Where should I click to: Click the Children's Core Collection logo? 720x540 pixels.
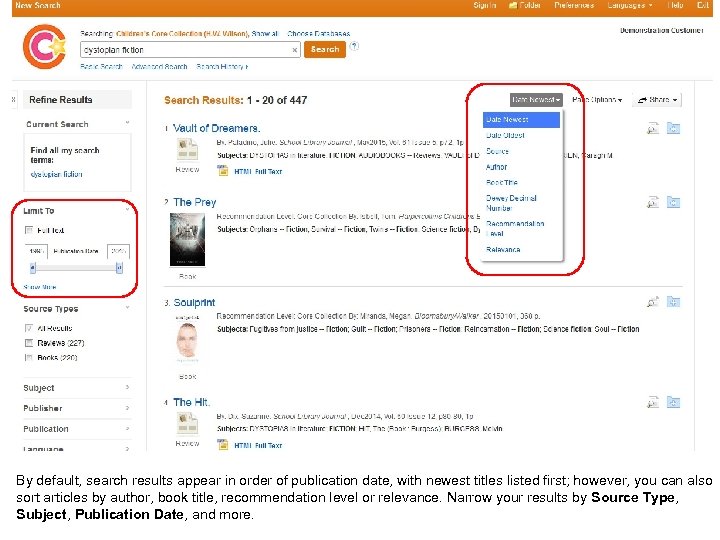45,46
